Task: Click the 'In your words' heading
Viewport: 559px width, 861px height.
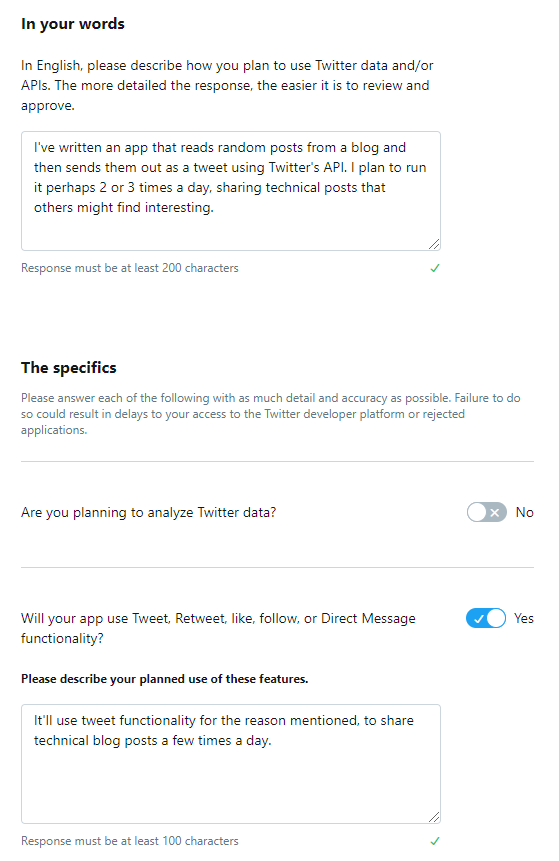Action: 73,24
